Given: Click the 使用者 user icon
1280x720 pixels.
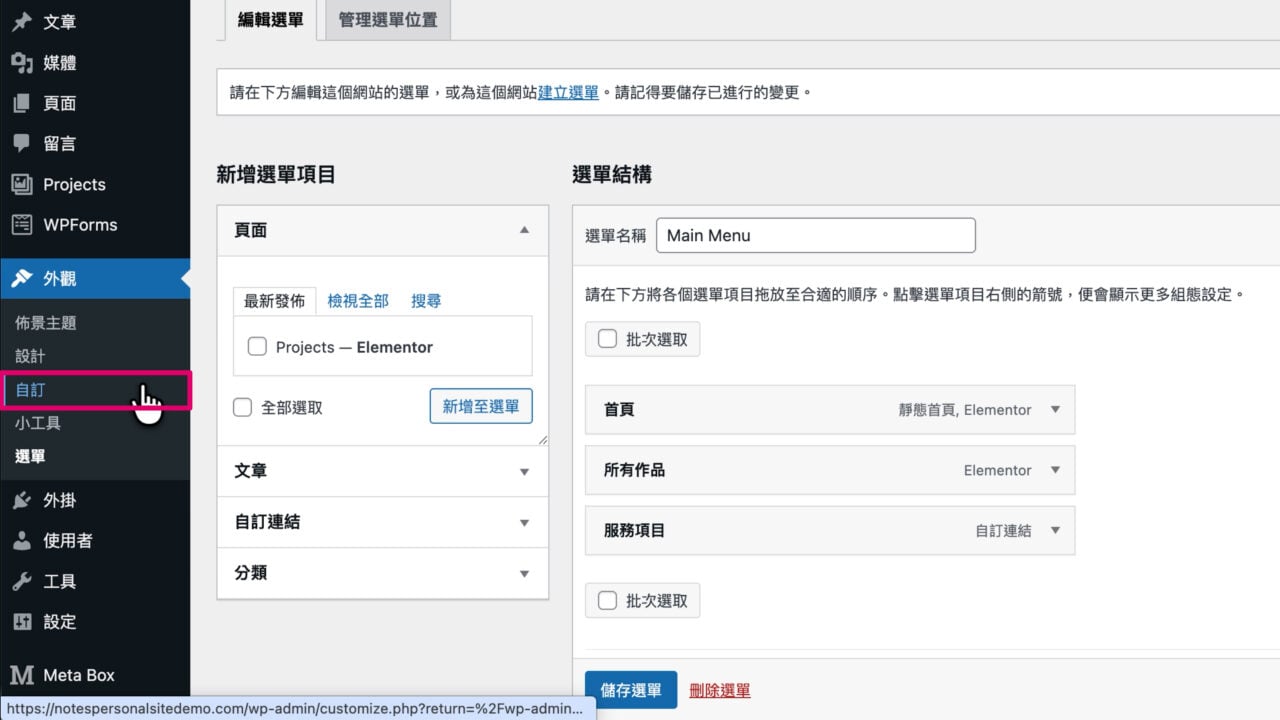Looking at the screenshot, I should point(21,540).
